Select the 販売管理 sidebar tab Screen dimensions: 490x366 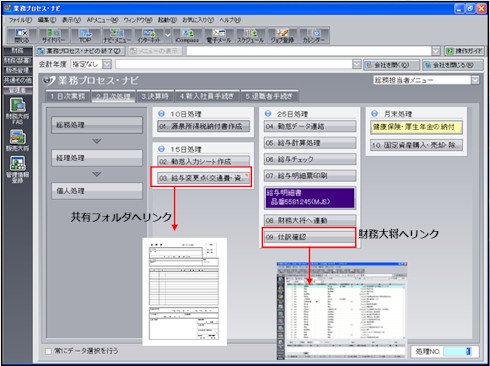pyautogui.click(x=17, y=70)
